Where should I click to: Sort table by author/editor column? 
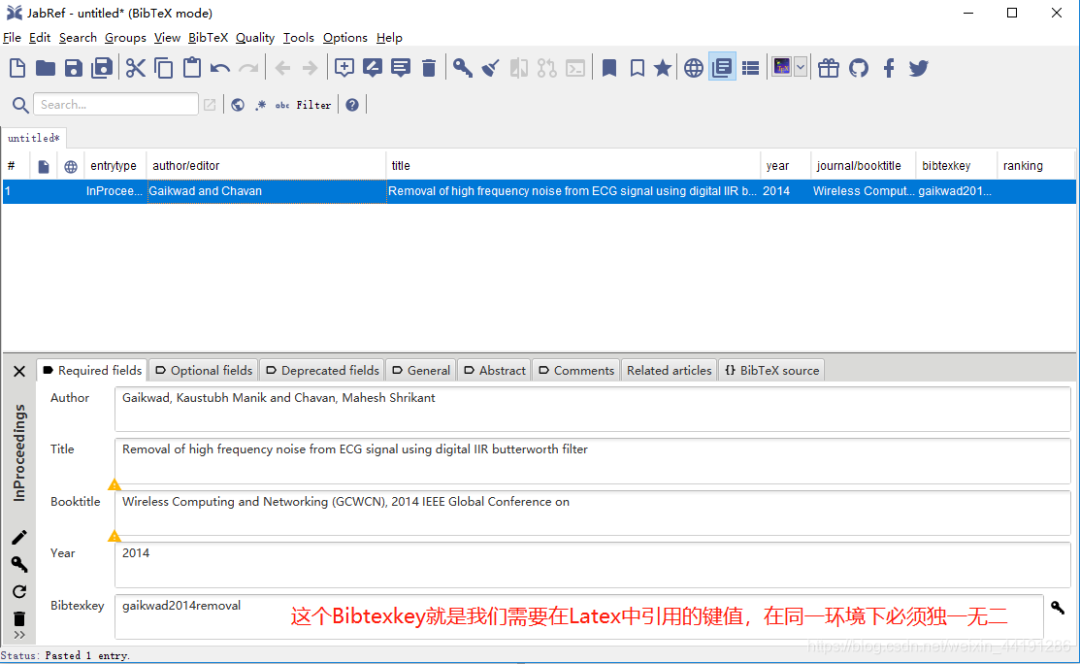266,165
